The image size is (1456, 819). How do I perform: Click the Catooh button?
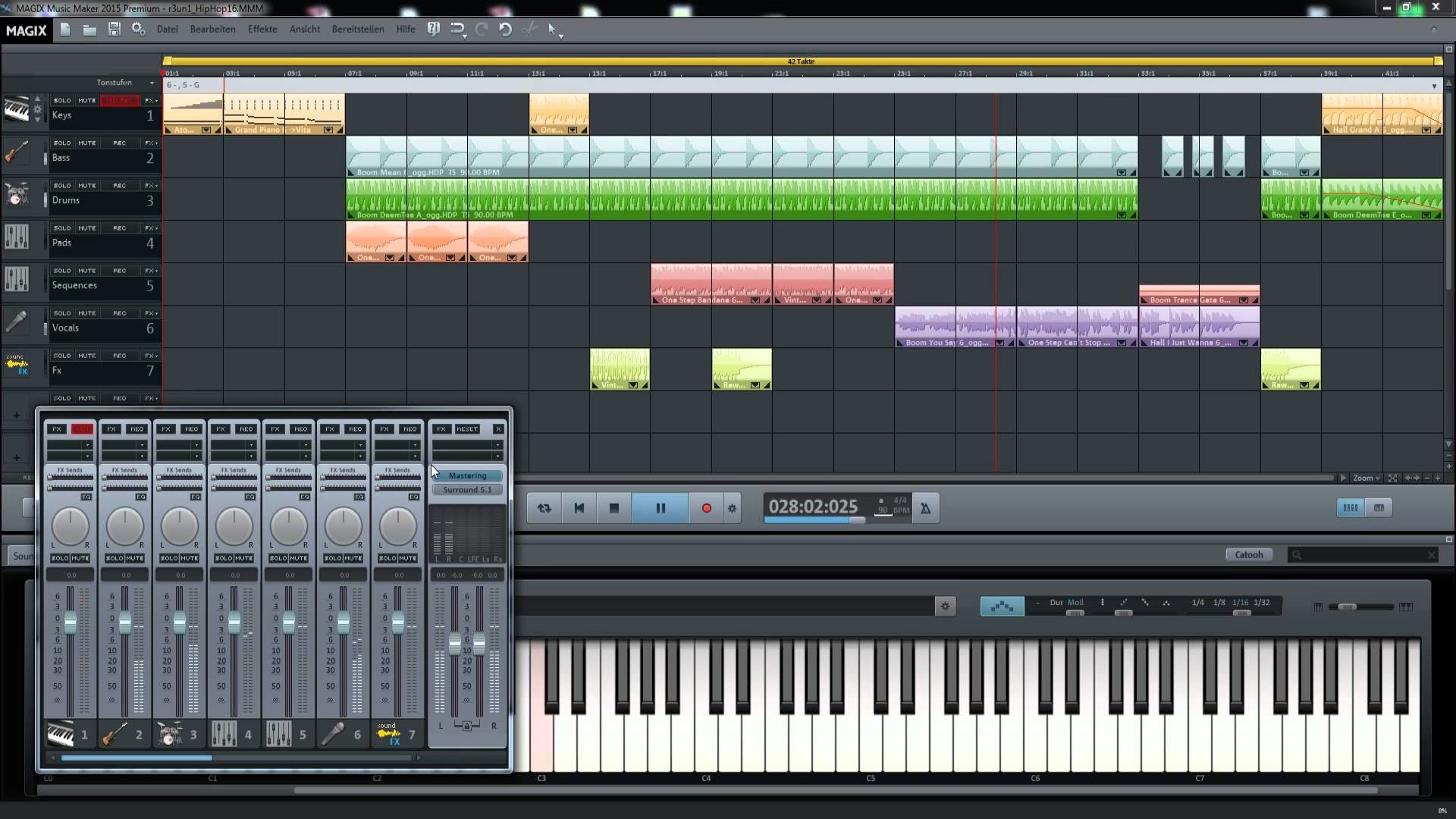click(1248, 554)
